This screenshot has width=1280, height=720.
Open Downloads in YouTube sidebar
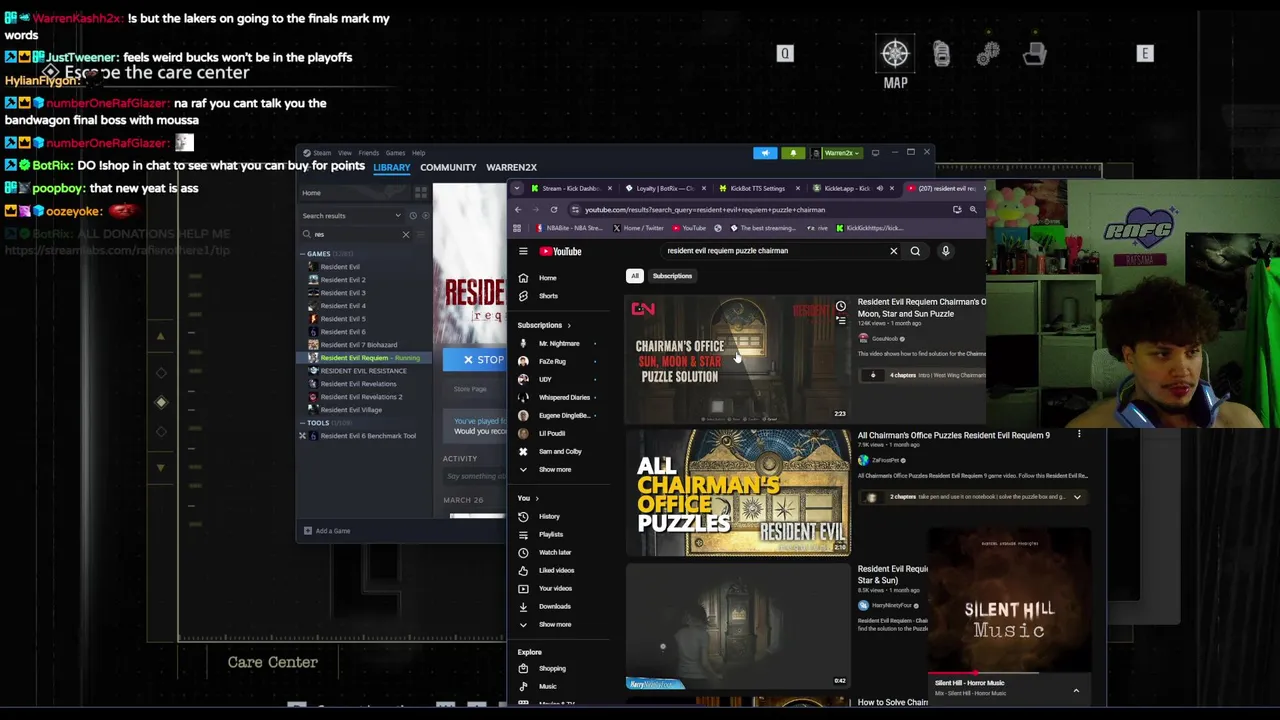pyautogui.click(x=555, y=606)
